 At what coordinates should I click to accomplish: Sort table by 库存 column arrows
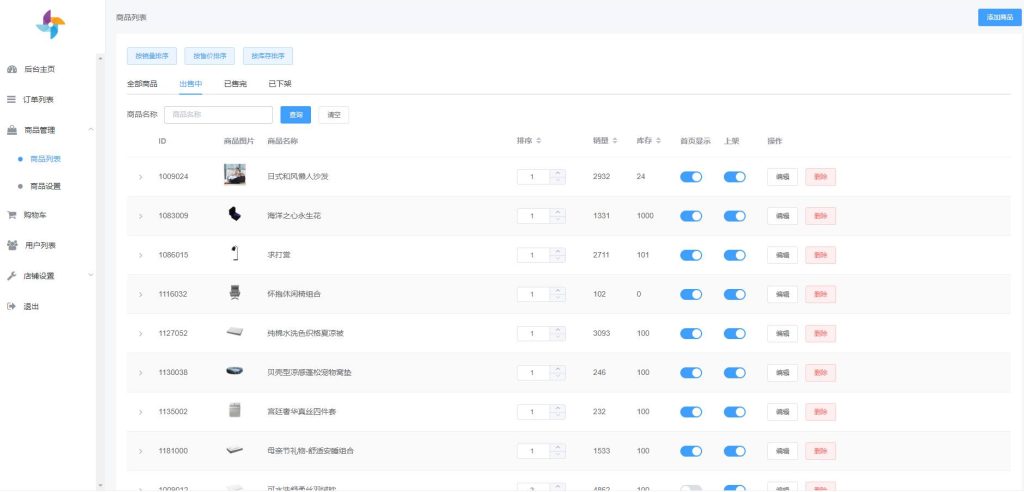click(658, 141)
